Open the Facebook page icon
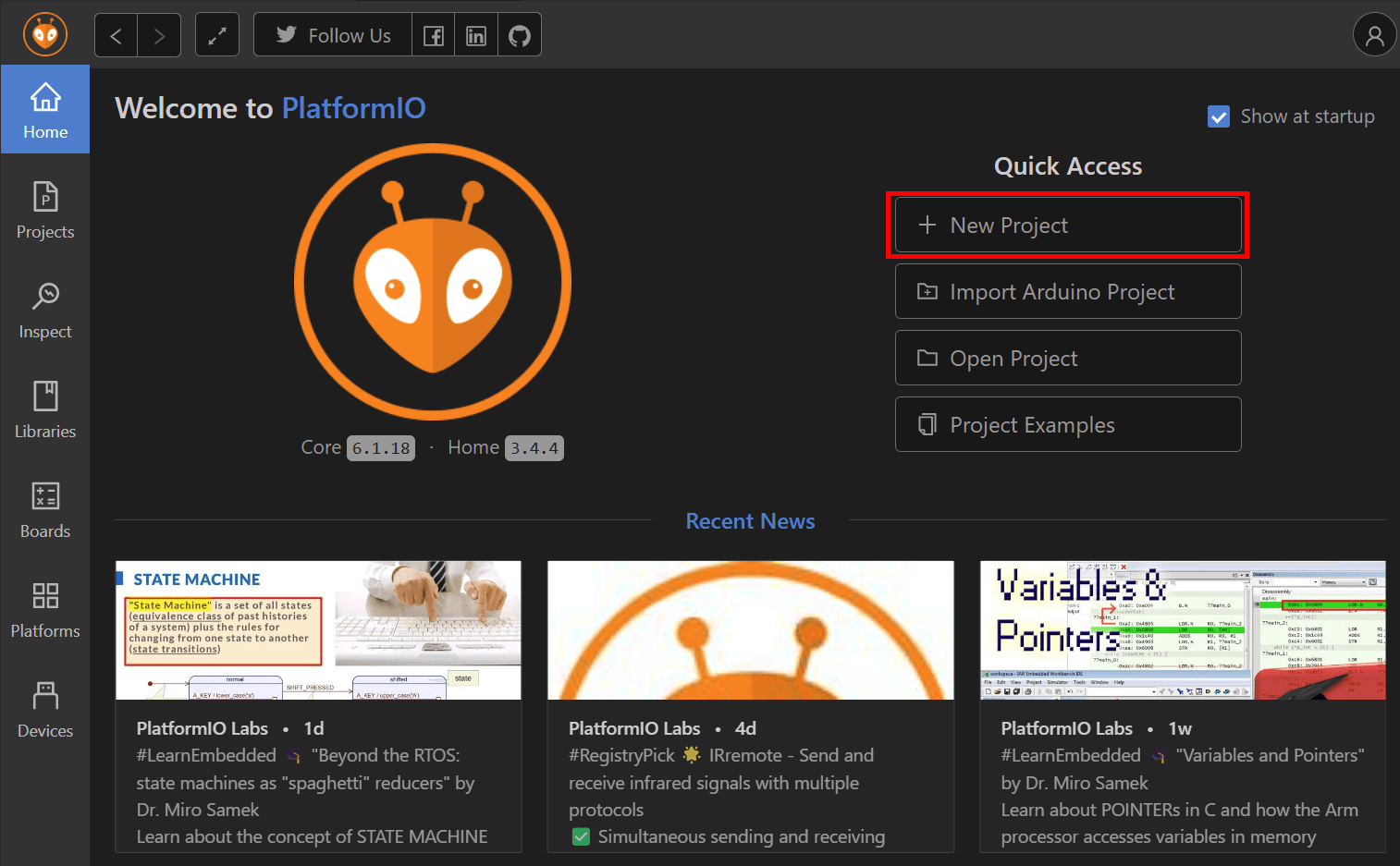1400x866 pixels. pos(433,35)
